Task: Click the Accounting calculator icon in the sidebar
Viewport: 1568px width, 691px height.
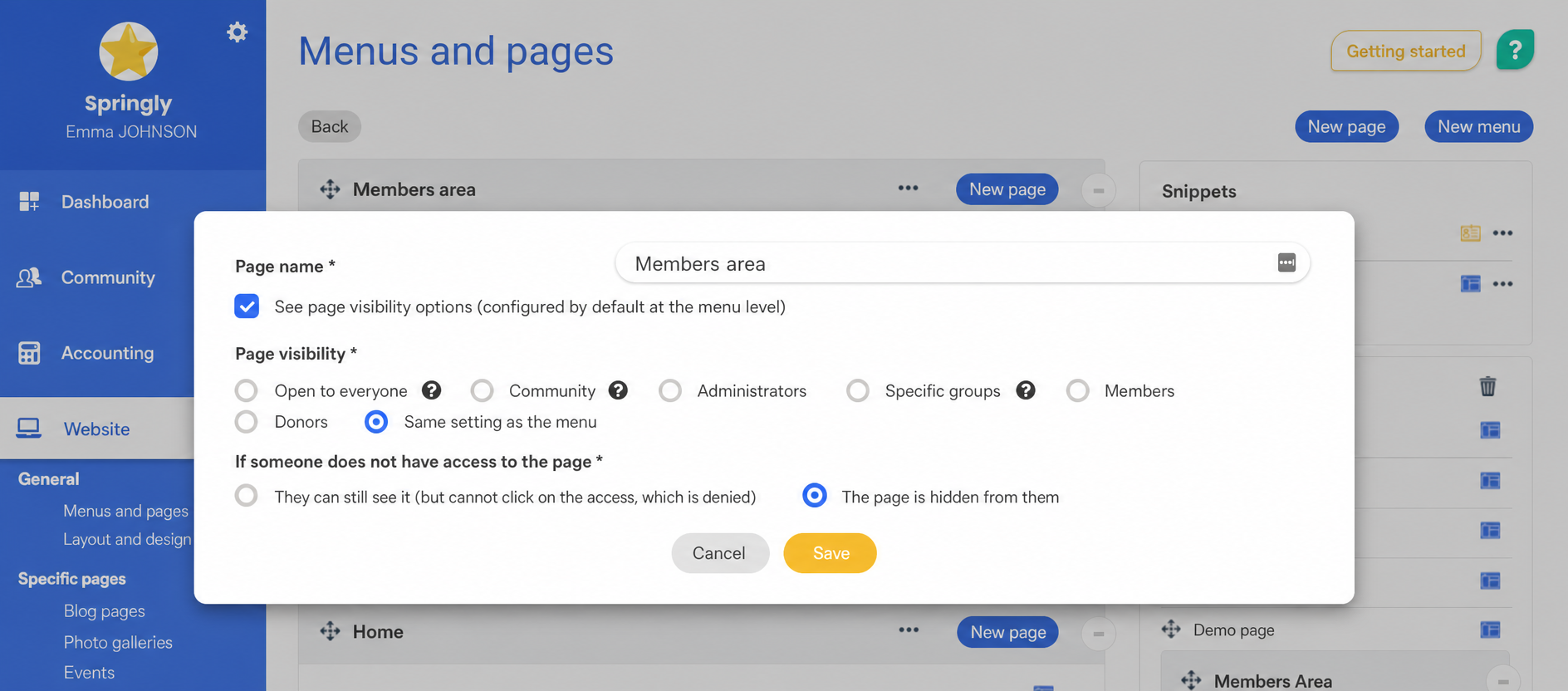Action: 29,353
